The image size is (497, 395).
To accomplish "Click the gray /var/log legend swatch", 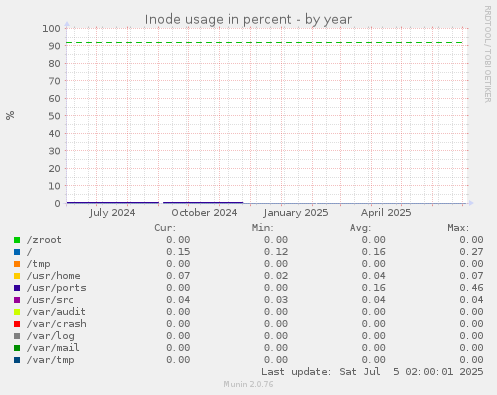I will tap(17, 336).
